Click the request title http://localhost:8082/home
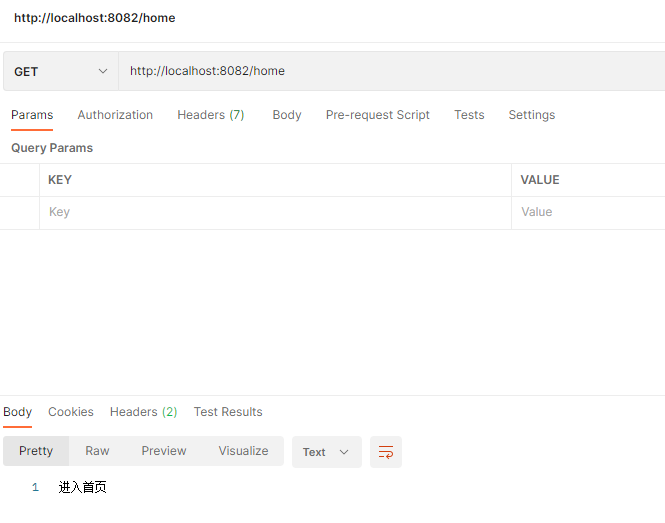 click(x=95, y=18)
